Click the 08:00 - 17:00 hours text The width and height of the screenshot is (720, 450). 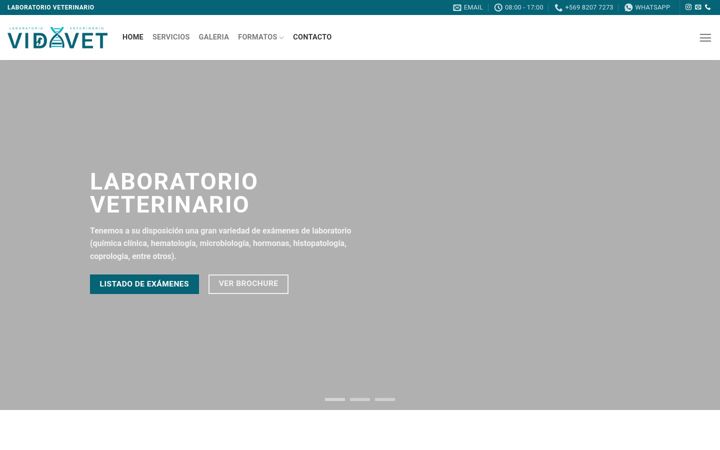pyautogui.click(x=523, y=7)
